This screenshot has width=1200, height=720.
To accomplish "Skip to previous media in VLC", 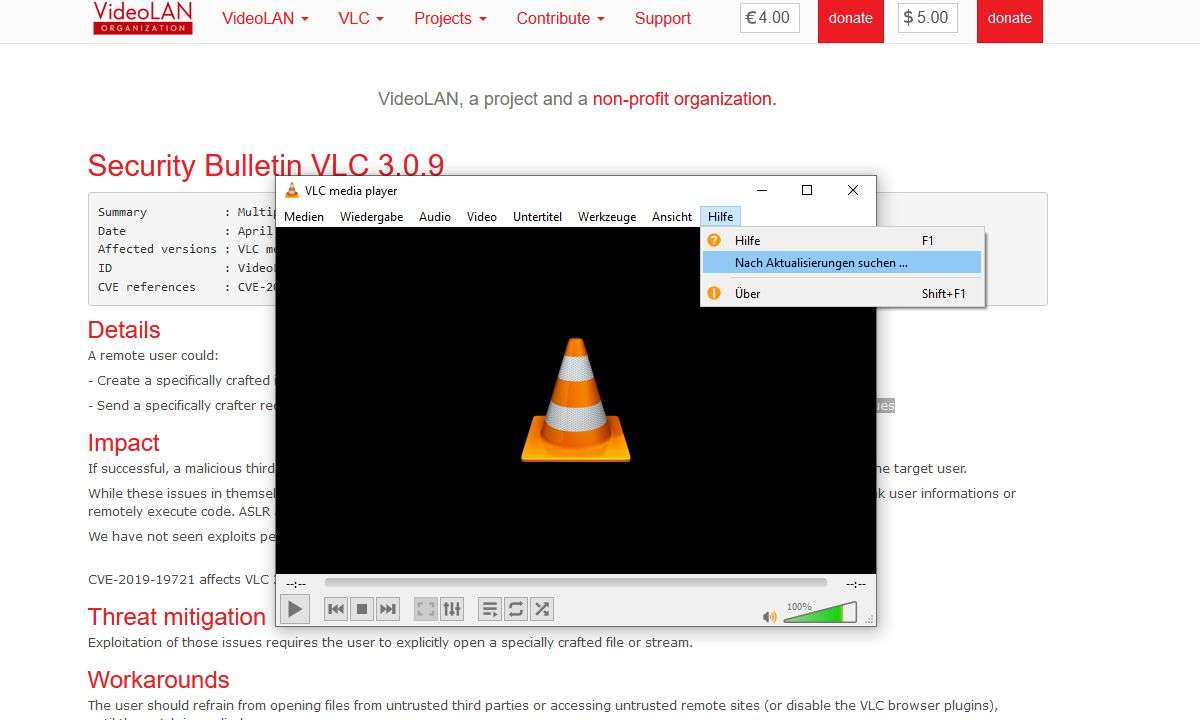I will [x=336, y=608].
